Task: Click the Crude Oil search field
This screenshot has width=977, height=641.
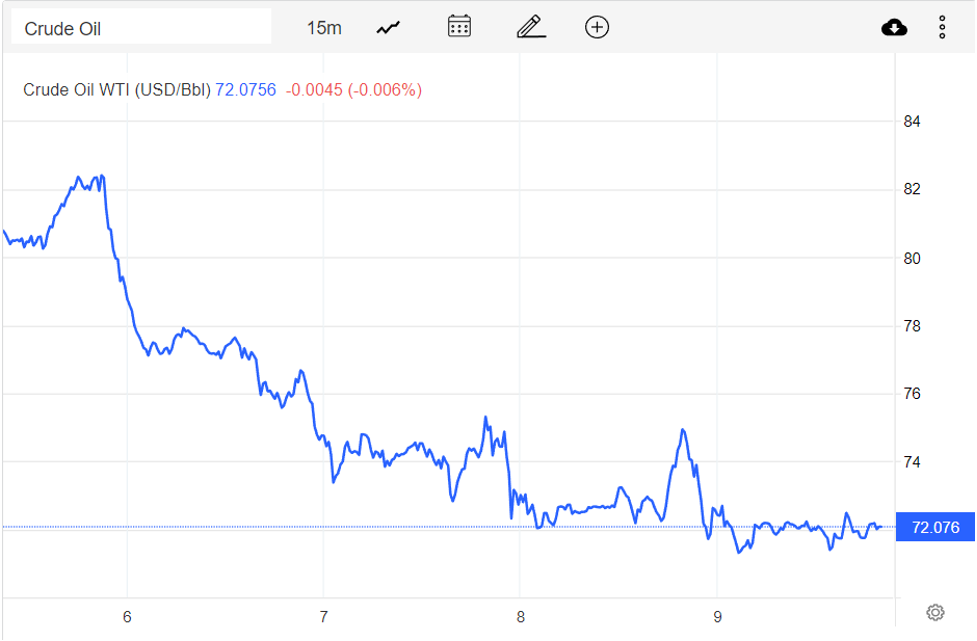Action: click(x=140, y=28)
